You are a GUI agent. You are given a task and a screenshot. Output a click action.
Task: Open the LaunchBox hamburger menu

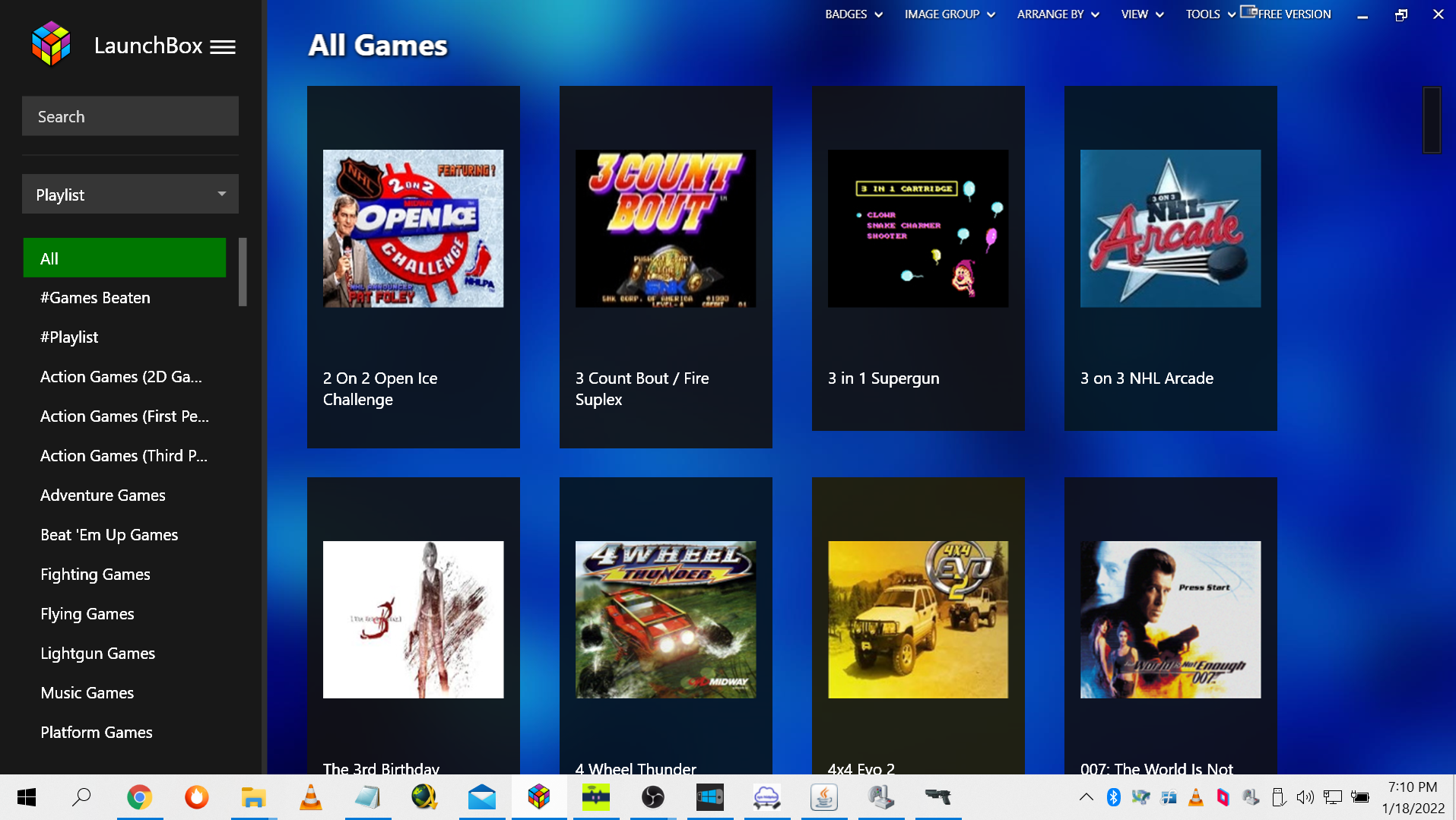[223, 47]
